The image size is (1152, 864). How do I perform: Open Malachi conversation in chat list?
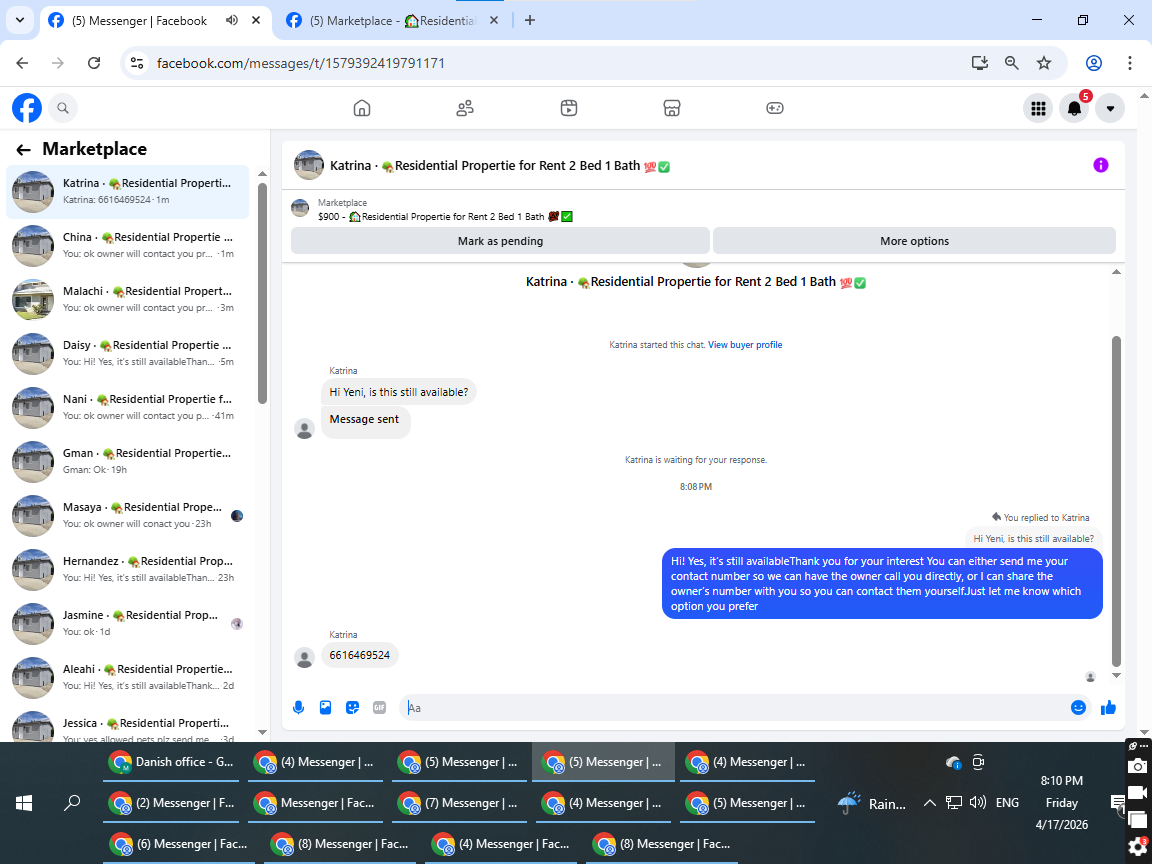(128, 300)
